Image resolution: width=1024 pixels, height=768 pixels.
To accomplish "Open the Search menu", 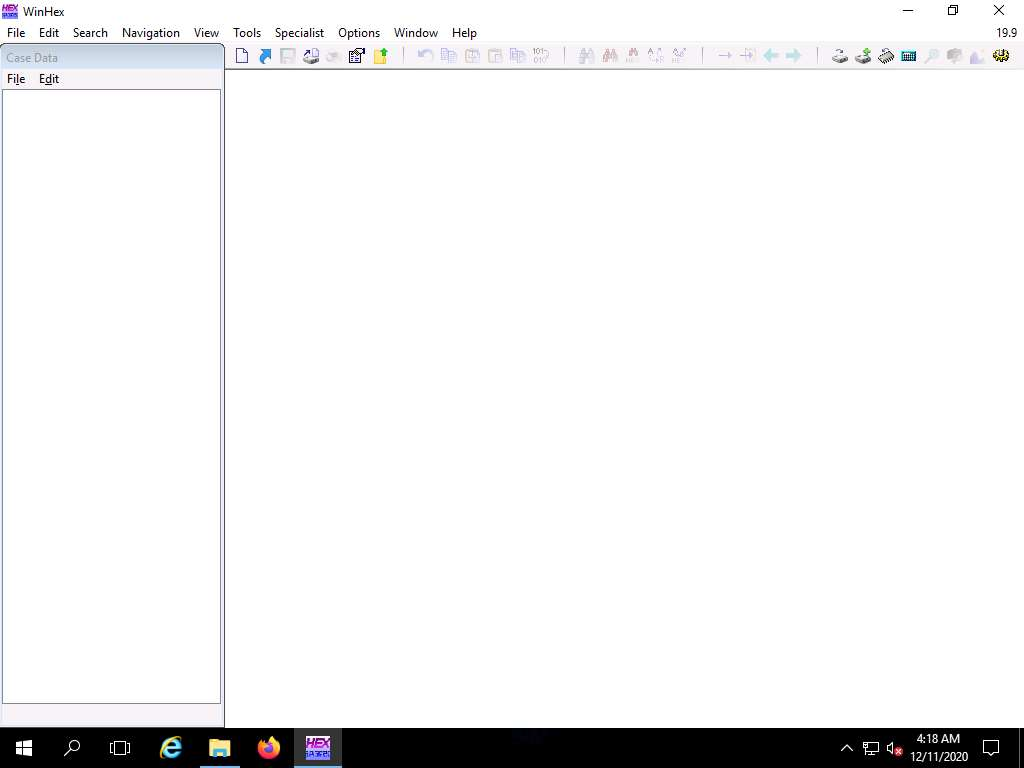I will [90, 33].
